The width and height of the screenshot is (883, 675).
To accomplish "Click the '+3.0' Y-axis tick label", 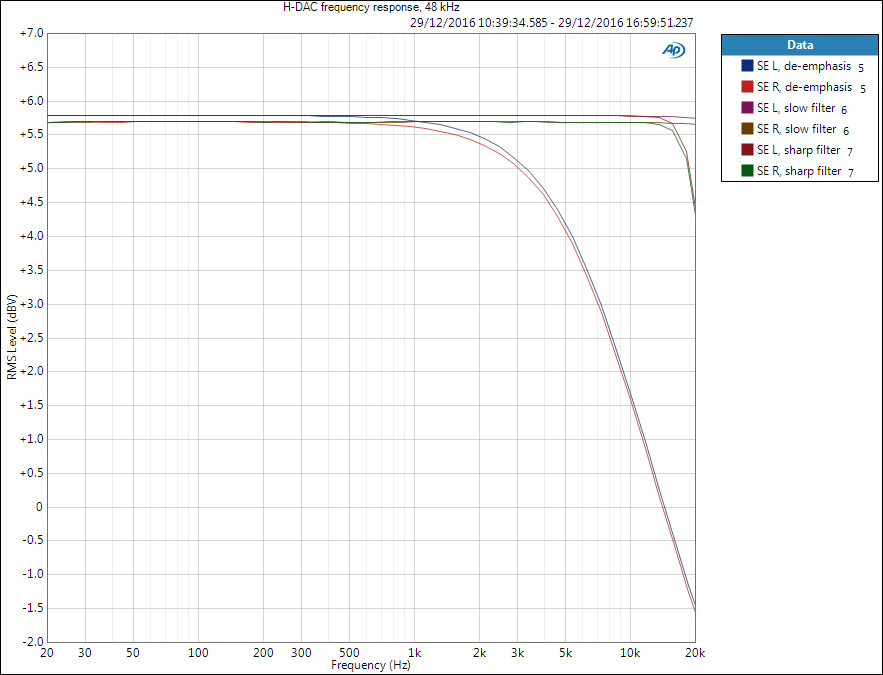I will pos(31,304).
